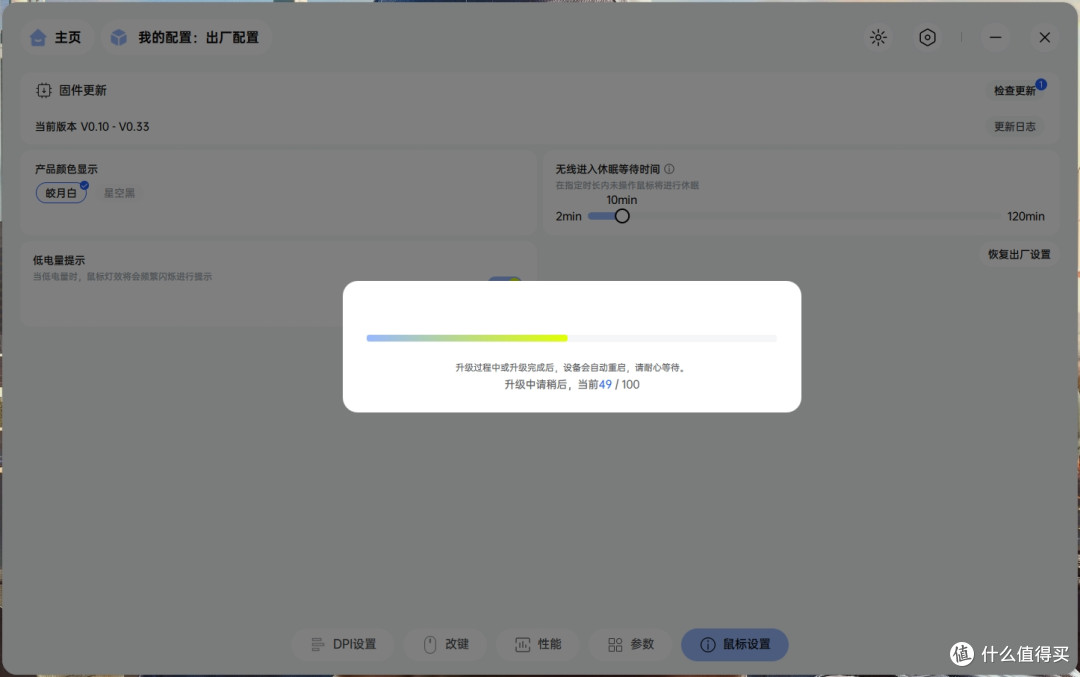Switch to DPI设置 tab
Image resolution: width=1080 pixels, height=677 pixels.
coord(343,644)
